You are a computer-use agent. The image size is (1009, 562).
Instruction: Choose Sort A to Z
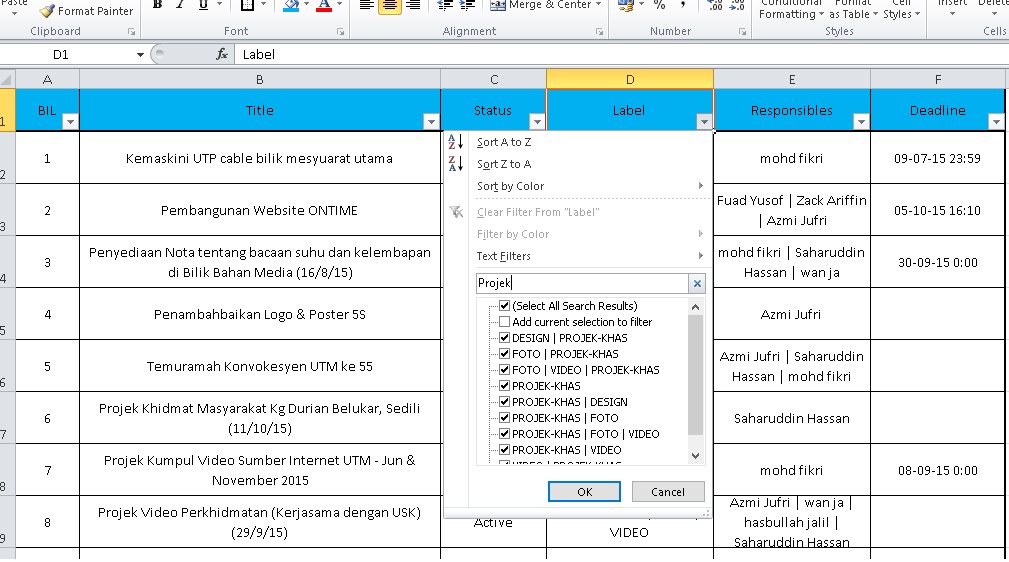pyautogui.click(x=504, y=142)
